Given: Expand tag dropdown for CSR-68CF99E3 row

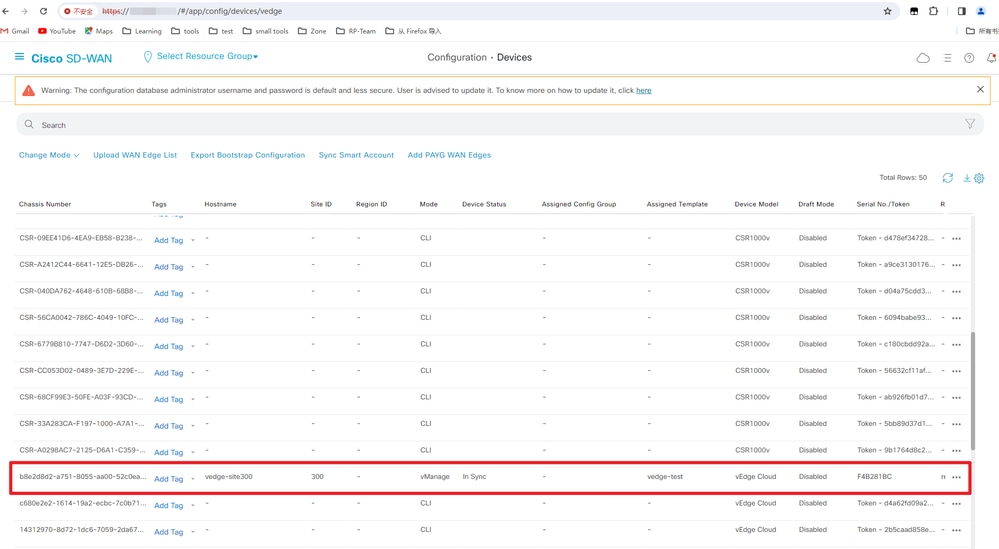Looking at the screenshot, I should pyautogui.click(x=193, y=399).
